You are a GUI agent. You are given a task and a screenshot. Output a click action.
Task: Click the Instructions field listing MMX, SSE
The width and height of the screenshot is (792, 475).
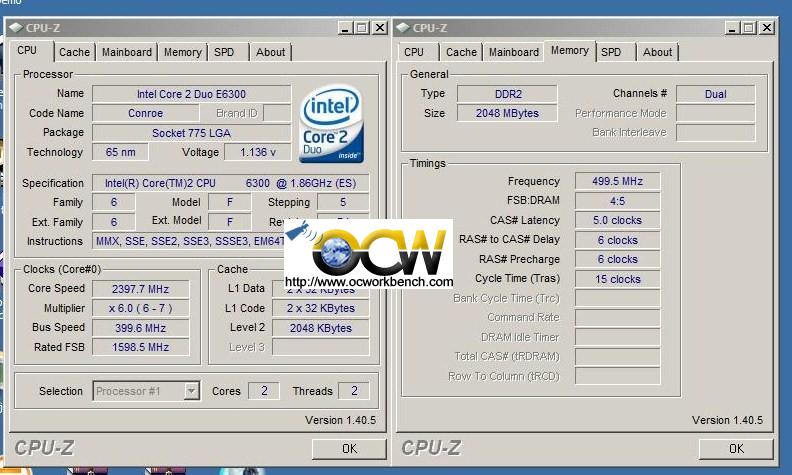point(188,241)
